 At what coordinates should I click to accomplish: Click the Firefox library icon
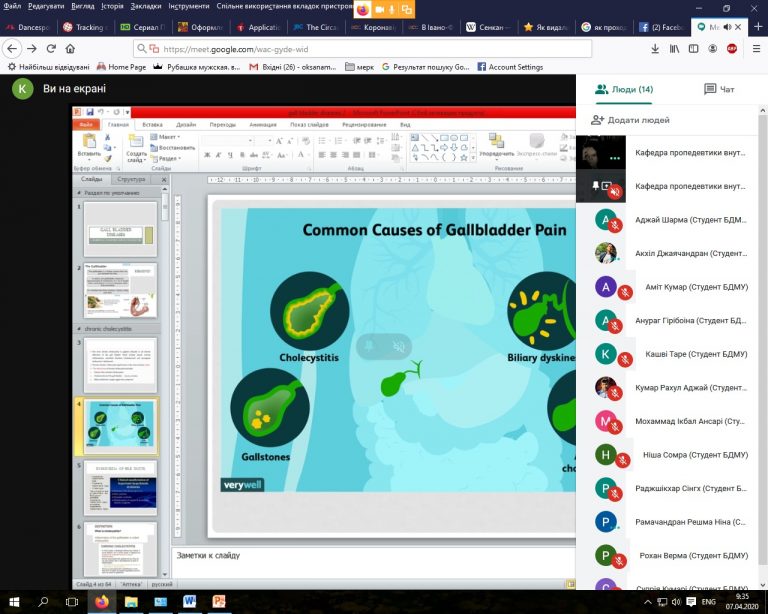click(676, 48)
